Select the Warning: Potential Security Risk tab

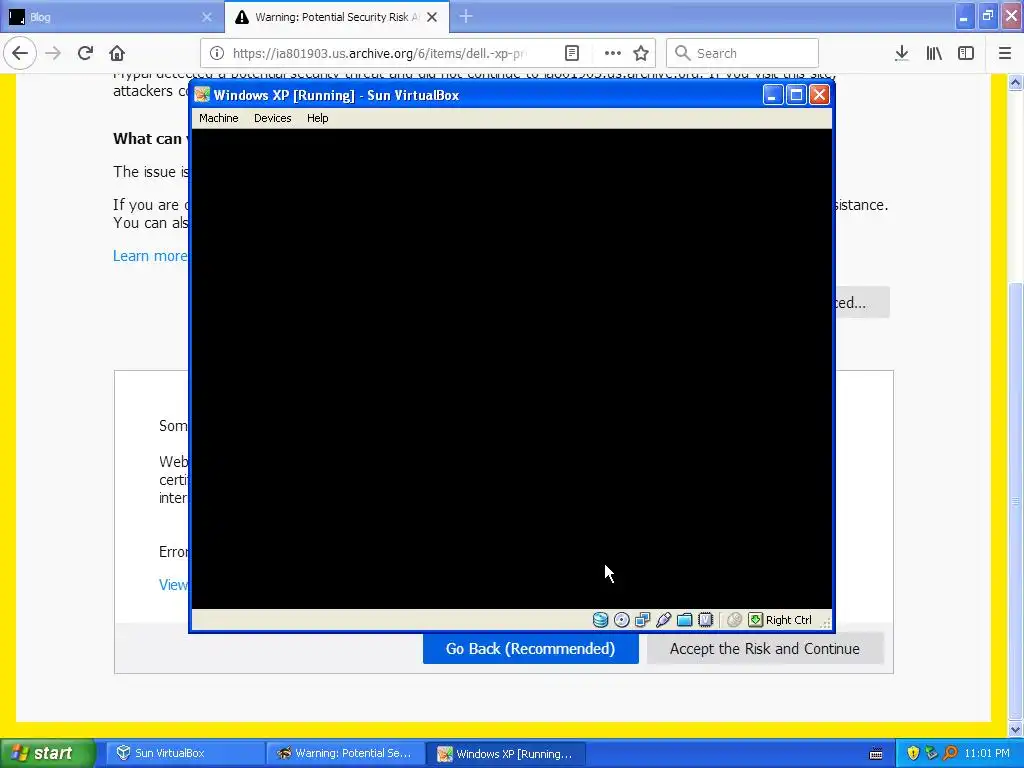point(337,17)
